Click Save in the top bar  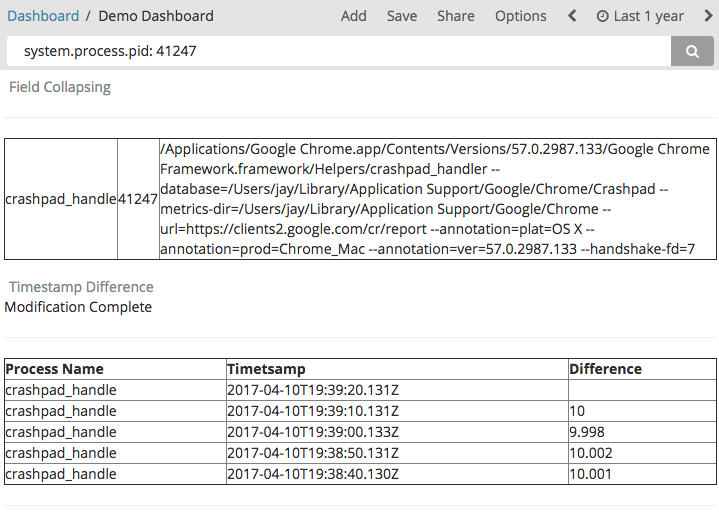[x=402, y=16]
